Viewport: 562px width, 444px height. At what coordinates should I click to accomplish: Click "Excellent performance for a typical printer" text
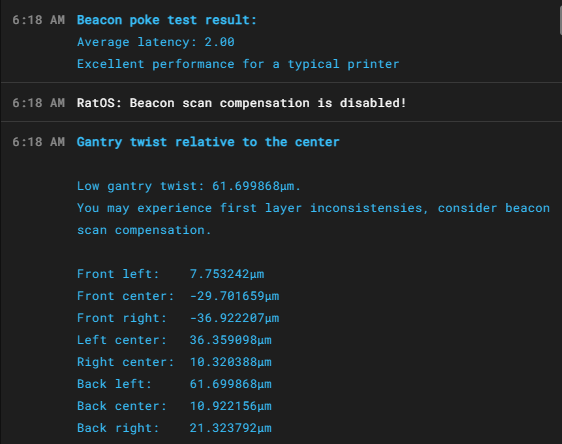point(238,64)
